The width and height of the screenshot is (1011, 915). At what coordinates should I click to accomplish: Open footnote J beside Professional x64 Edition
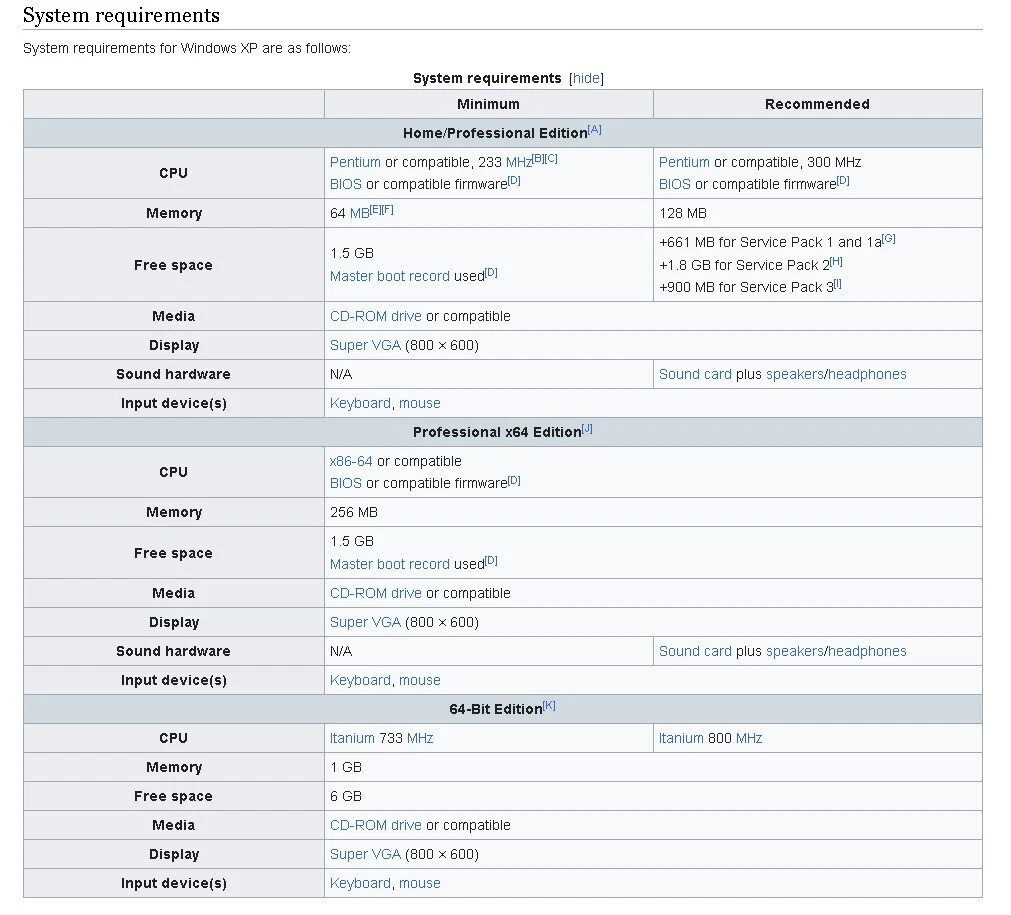(x=587, y=429)
